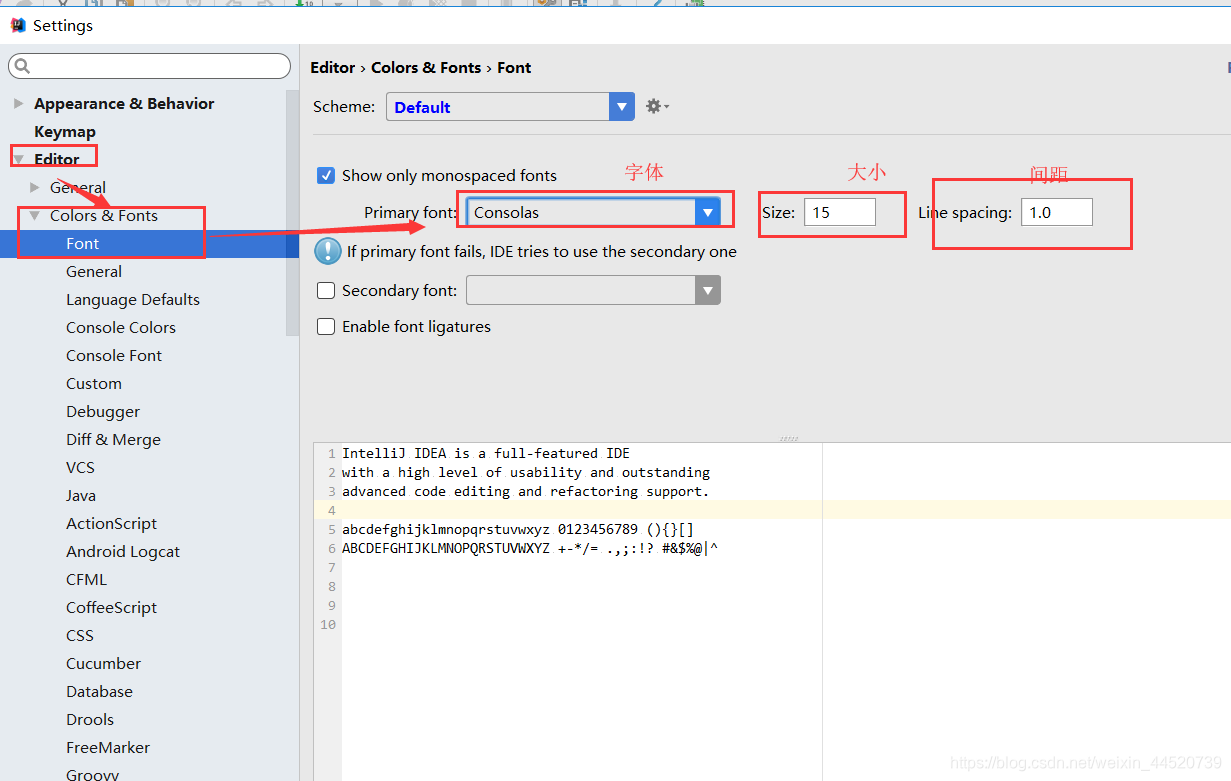The width and height of the screenshot is (1231, 781).
Task: Enable font ligatures checkbox
Action: [x=326, y=326]
